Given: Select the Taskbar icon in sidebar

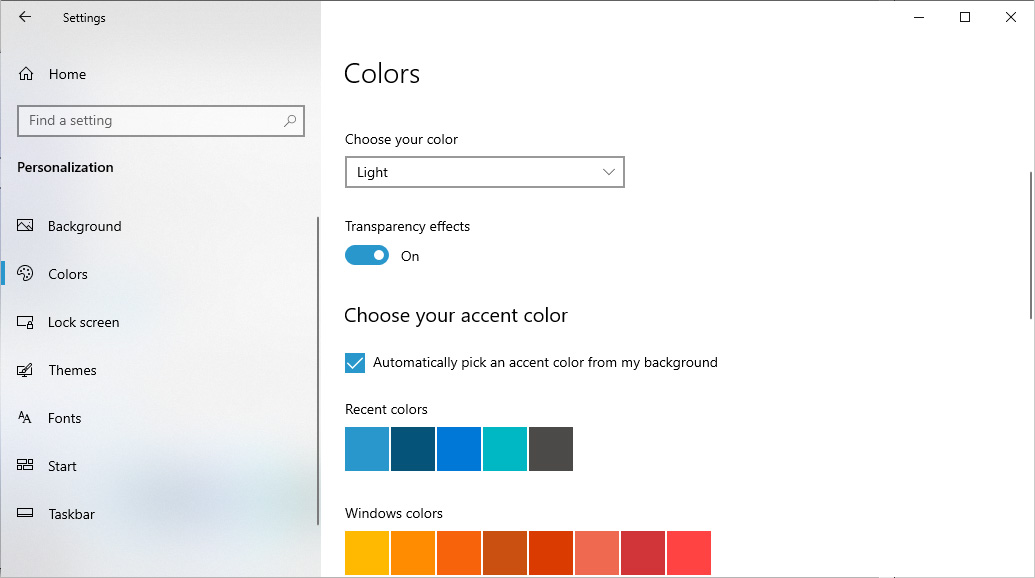Looking at the screenshot, I should pyautogui.click(x=25, y=514).
